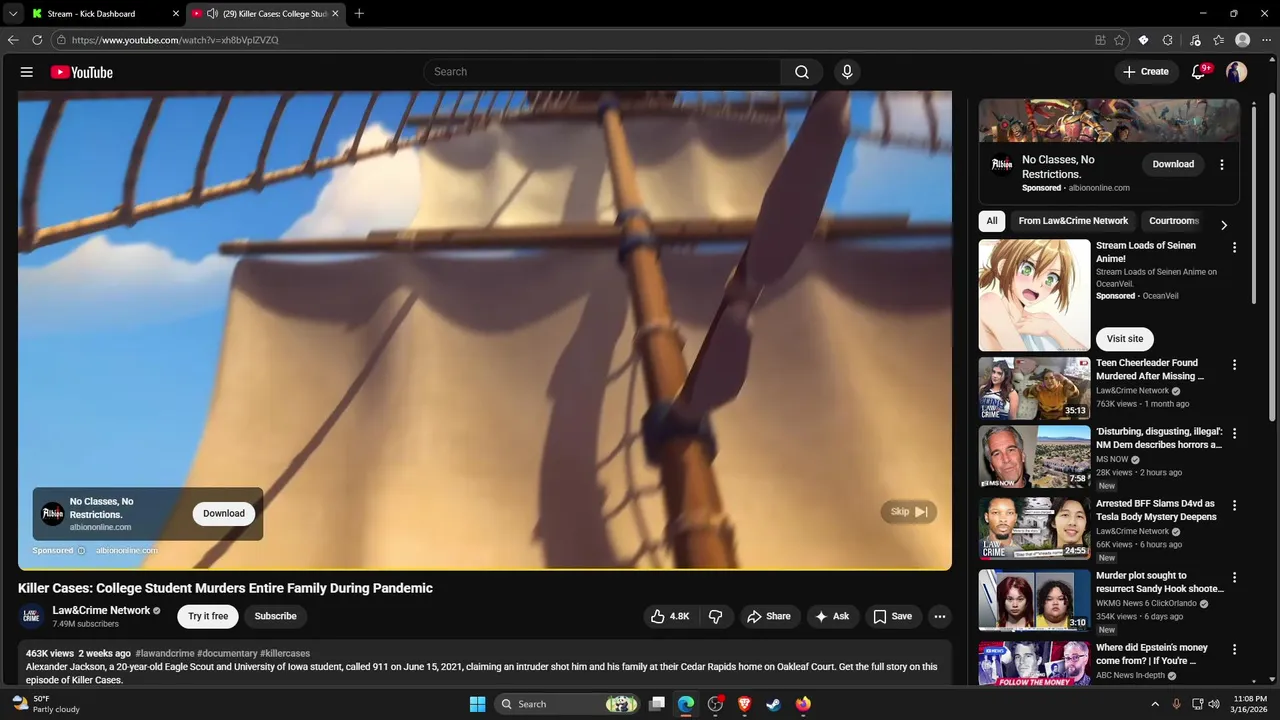
Task: Click the #killercases hashtag
Action: [x=285, y=653]
